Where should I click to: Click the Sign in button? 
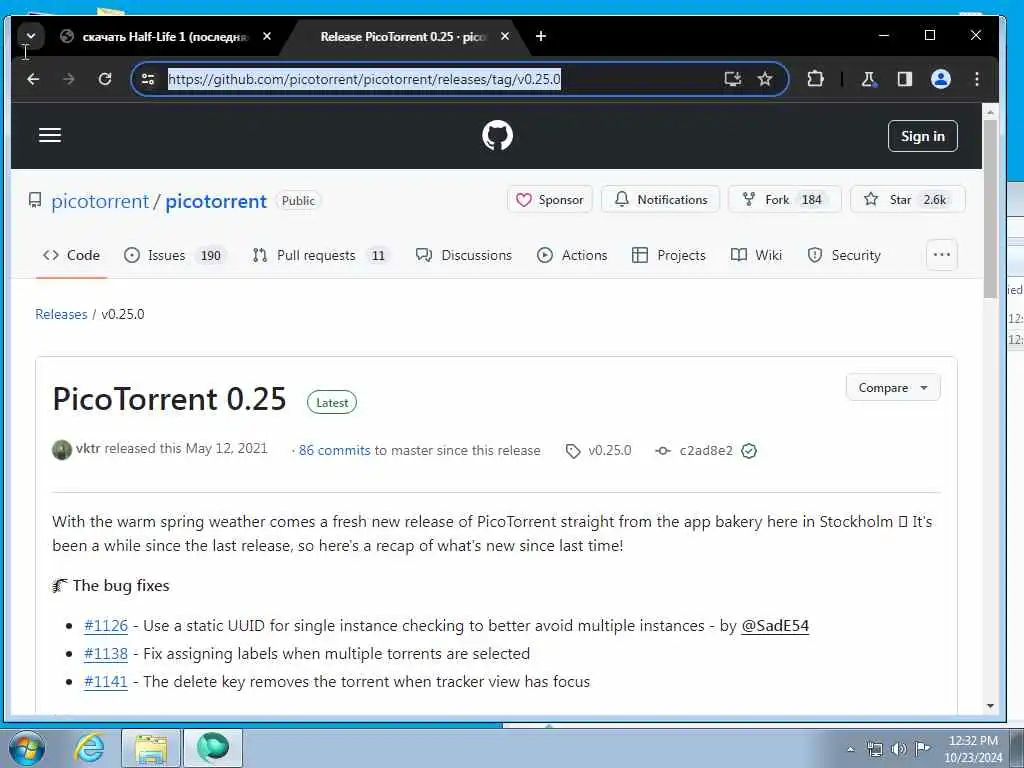click(x=923, y=136)
